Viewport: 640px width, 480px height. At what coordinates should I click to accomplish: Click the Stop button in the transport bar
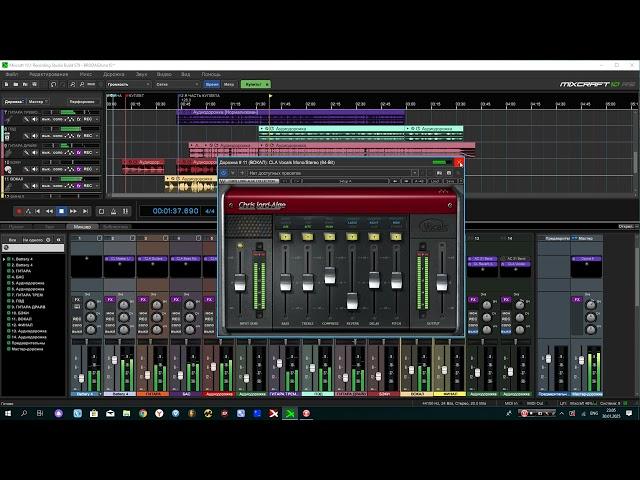point(61,211)
